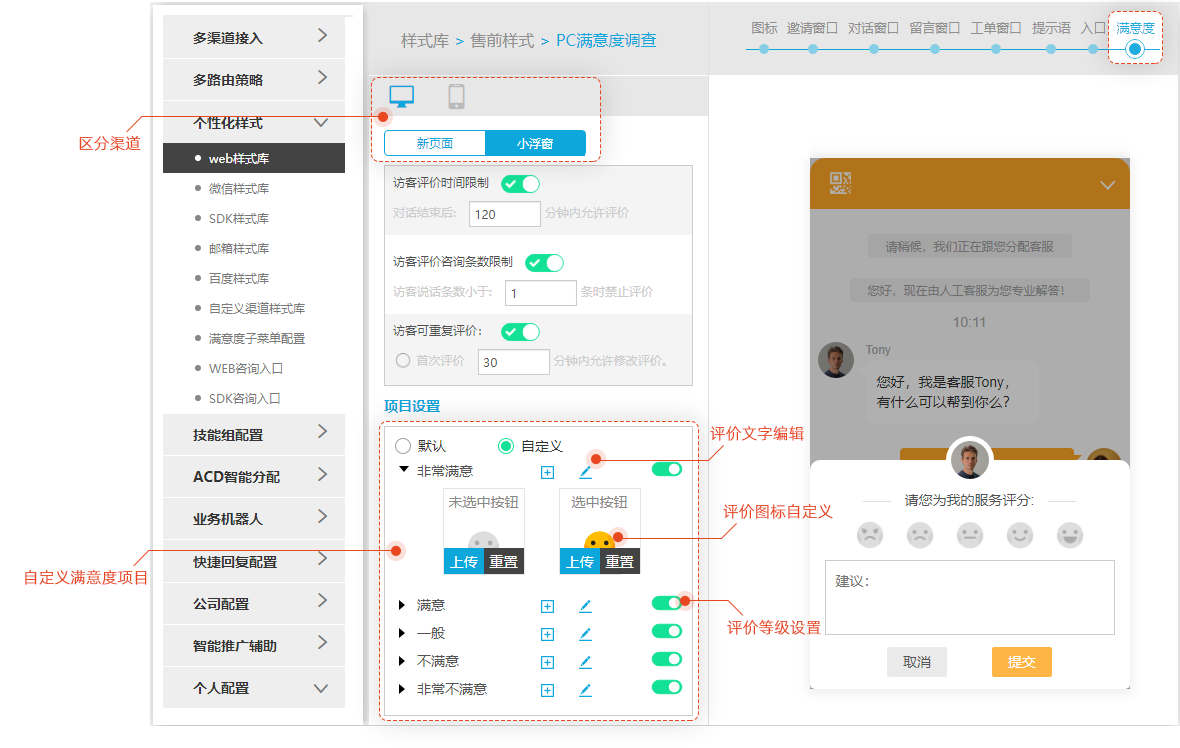Click the pencil edit icon for 满意

click(x=585, y=606)
